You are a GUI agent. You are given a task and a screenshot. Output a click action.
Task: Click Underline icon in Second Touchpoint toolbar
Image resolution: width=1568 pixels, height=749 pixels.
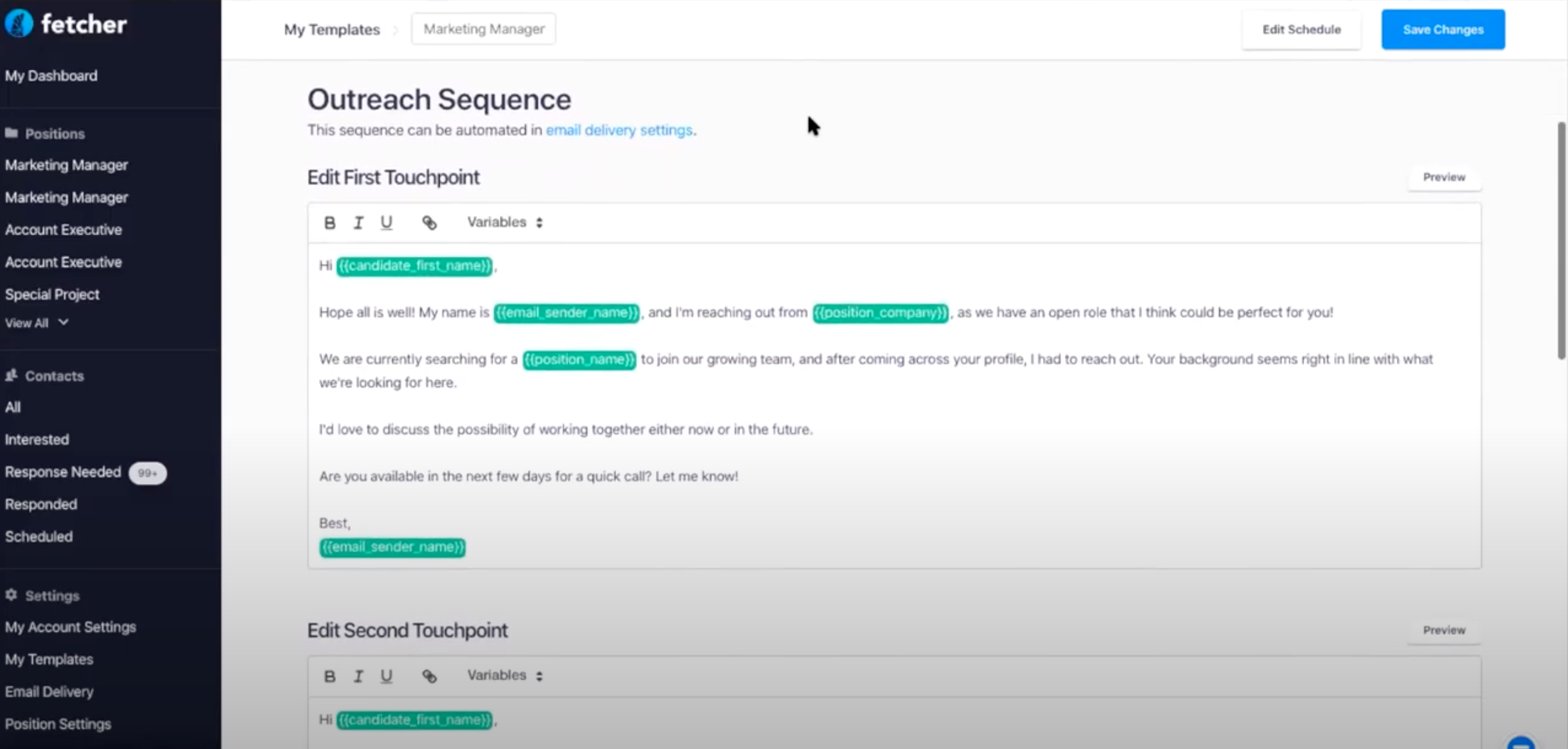point(386,676)
